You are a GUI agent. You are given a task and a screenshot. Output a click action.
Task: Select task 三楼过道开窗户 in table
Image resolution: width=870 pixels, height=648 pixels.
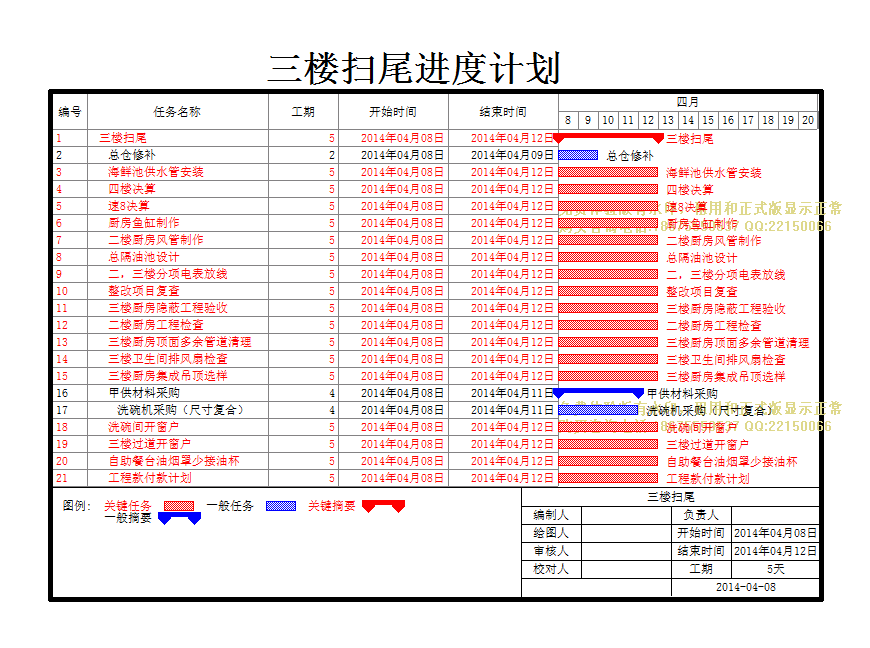(x=149, y=444)
